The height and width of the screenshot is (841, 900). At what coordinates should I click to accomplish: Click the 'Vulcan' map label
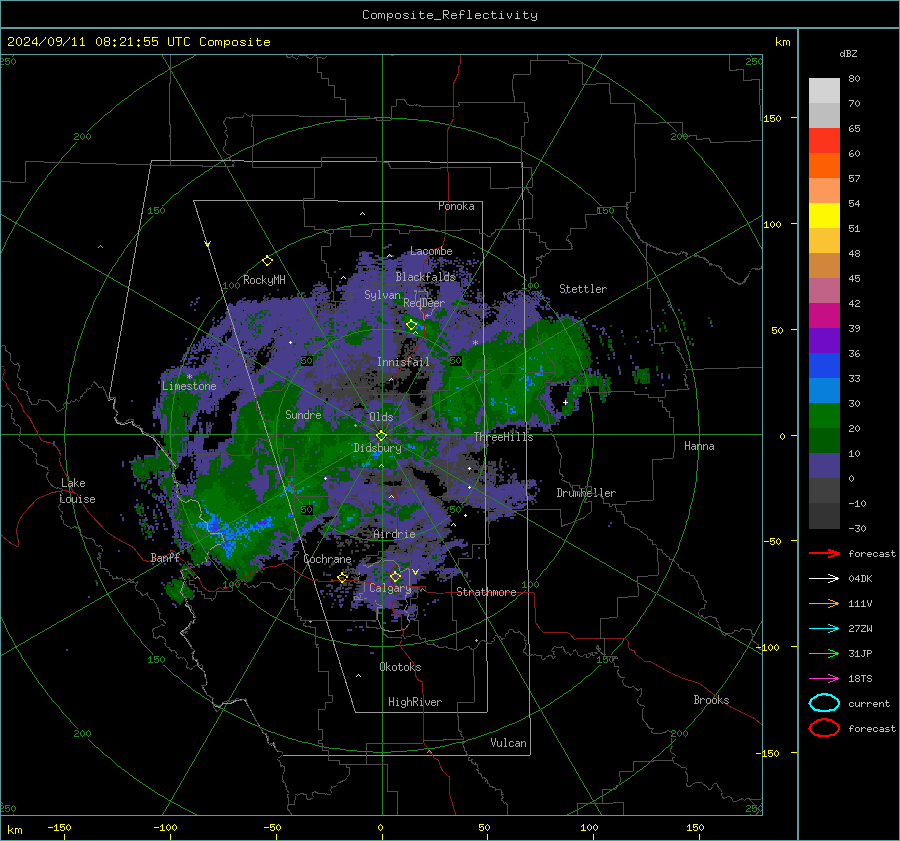point(509,743)
